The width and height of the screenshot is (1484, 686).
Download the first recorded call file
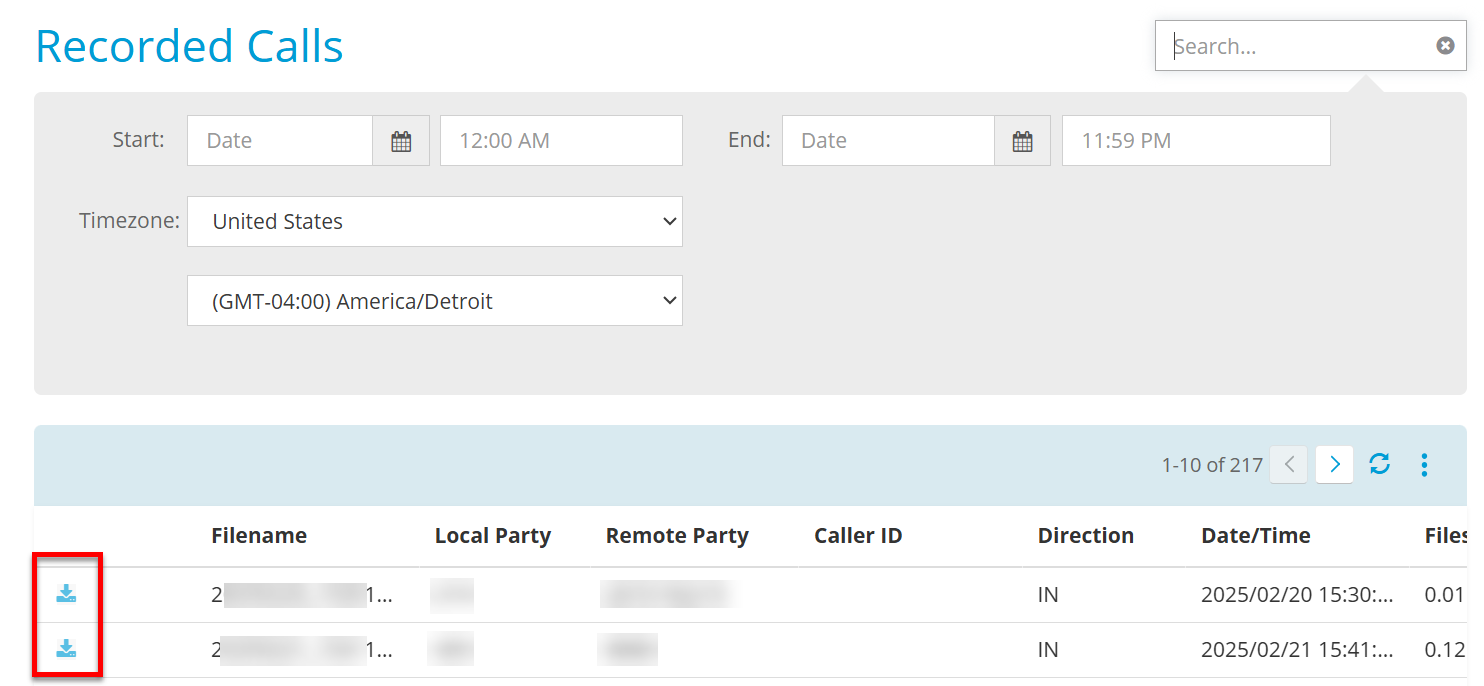tap(66, 593)
